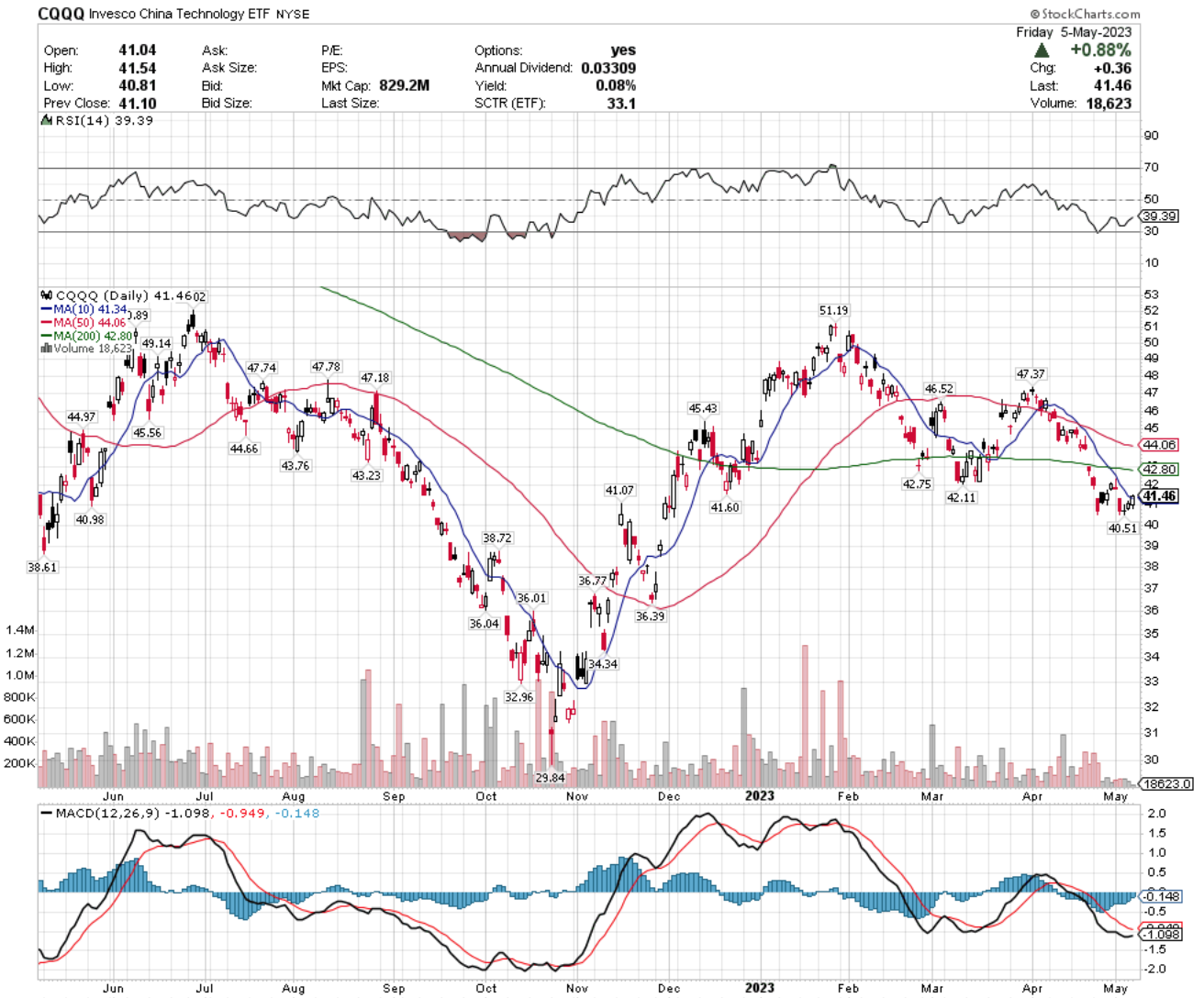1204x998 pixels.
Task: Click the volume bars icon in the legend
Action: click(x=46, y=349)
